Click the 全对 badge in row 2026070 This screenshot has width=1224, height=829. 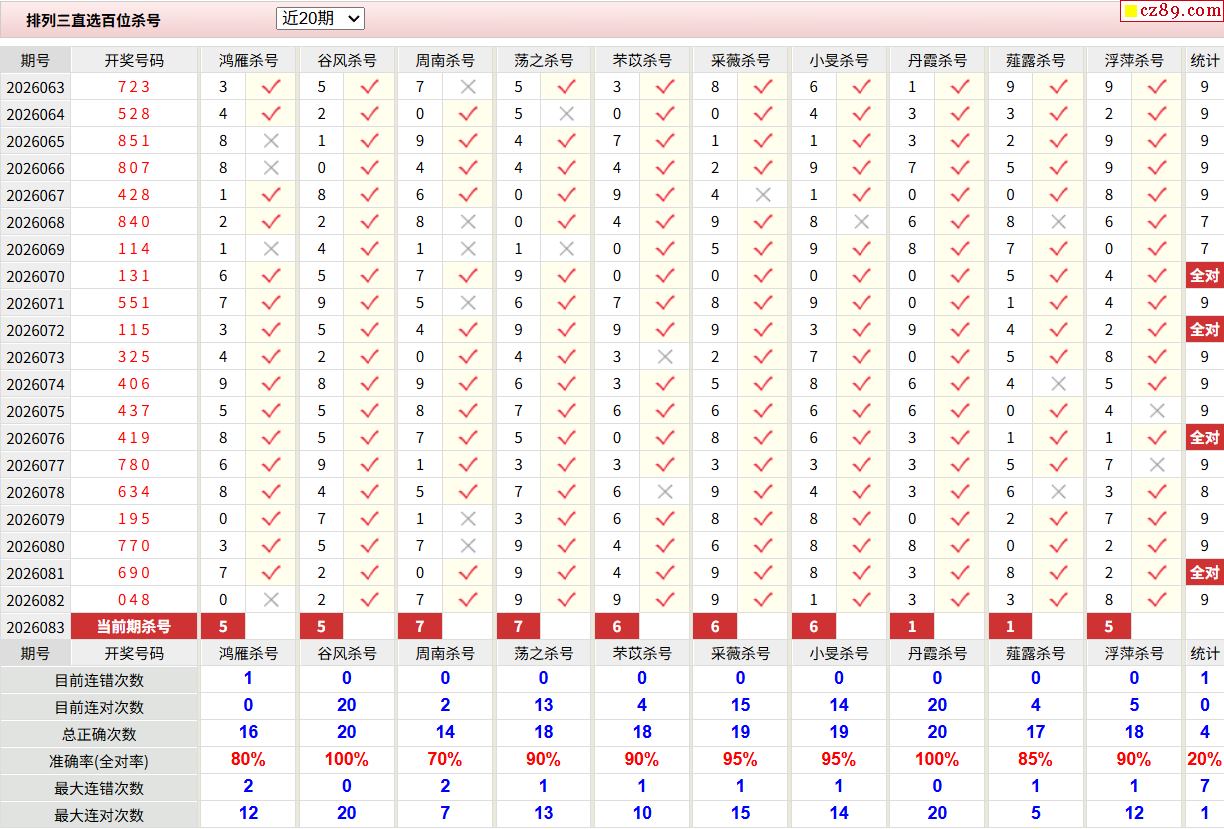pyautogui.click(x=1204, y=276)
